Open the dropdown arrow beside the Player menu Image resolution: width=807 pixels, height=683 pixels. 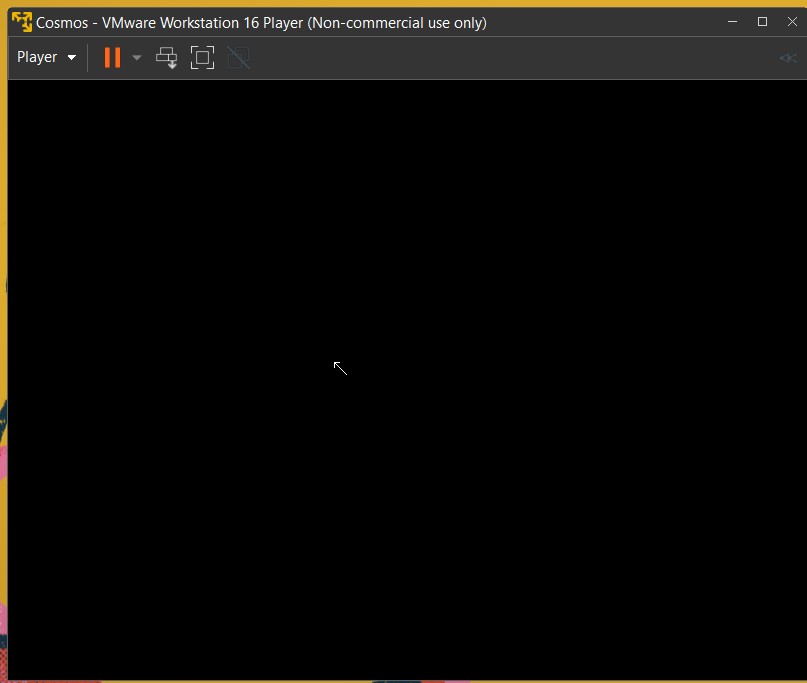pyautogui.click(x=71, y=57)
